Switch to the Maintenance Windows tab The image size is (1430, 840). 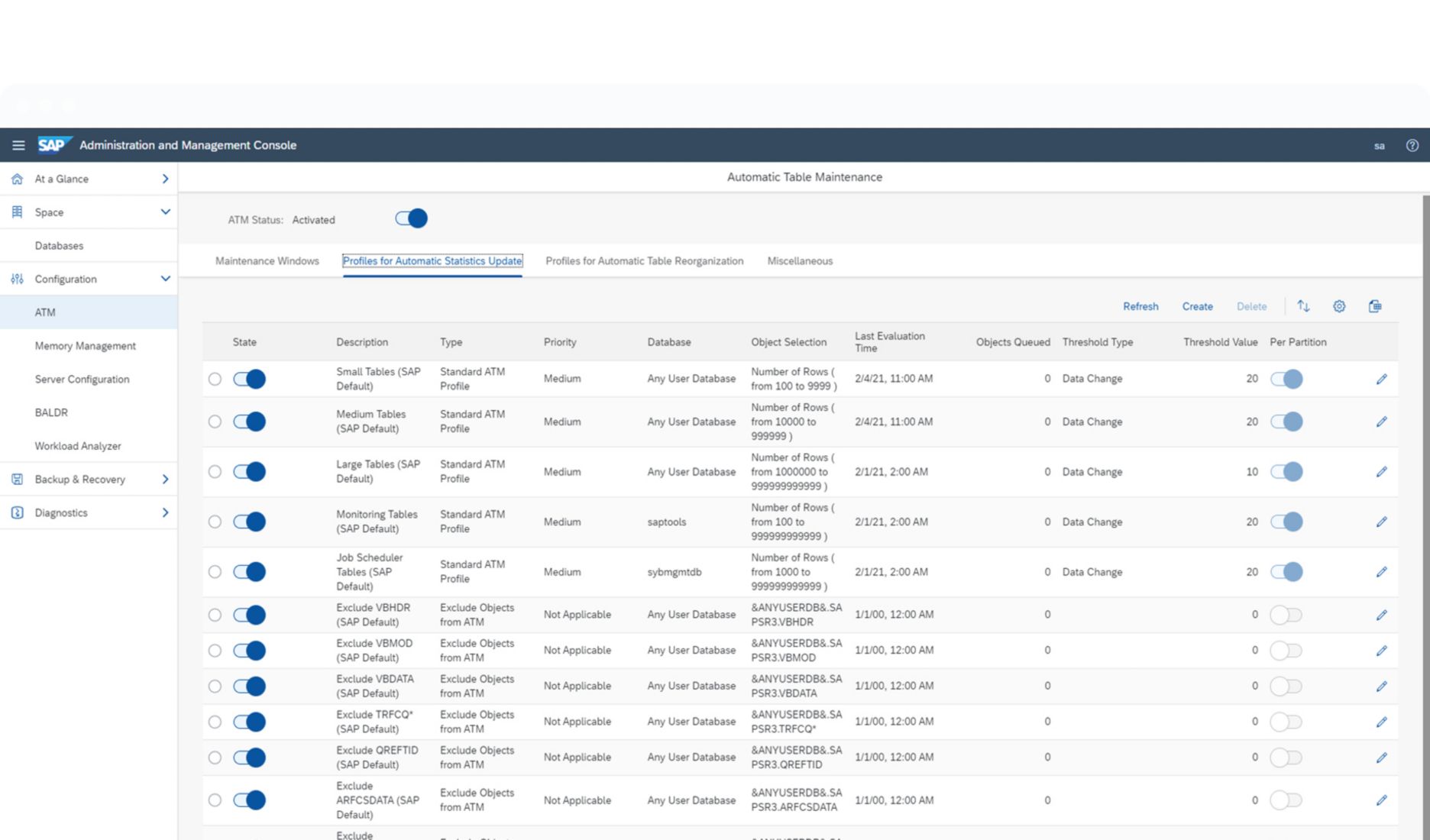click(x=267, y=261)
